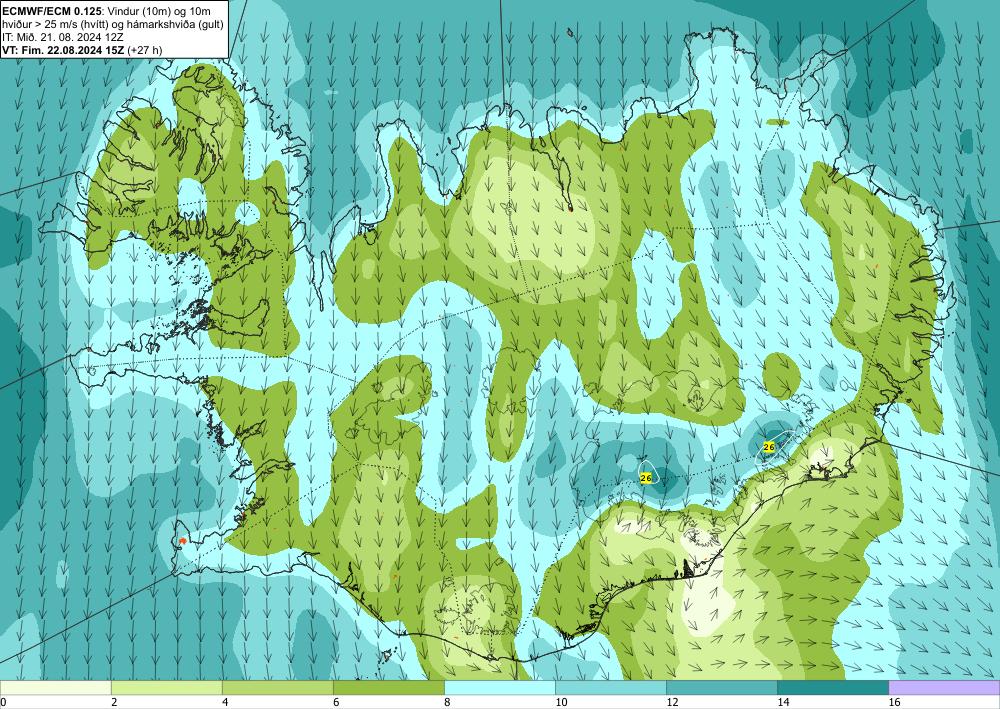Click the yellow 26 gust label nearer the southeast coast
1000x709 pixels.
[x=769, y=448]
